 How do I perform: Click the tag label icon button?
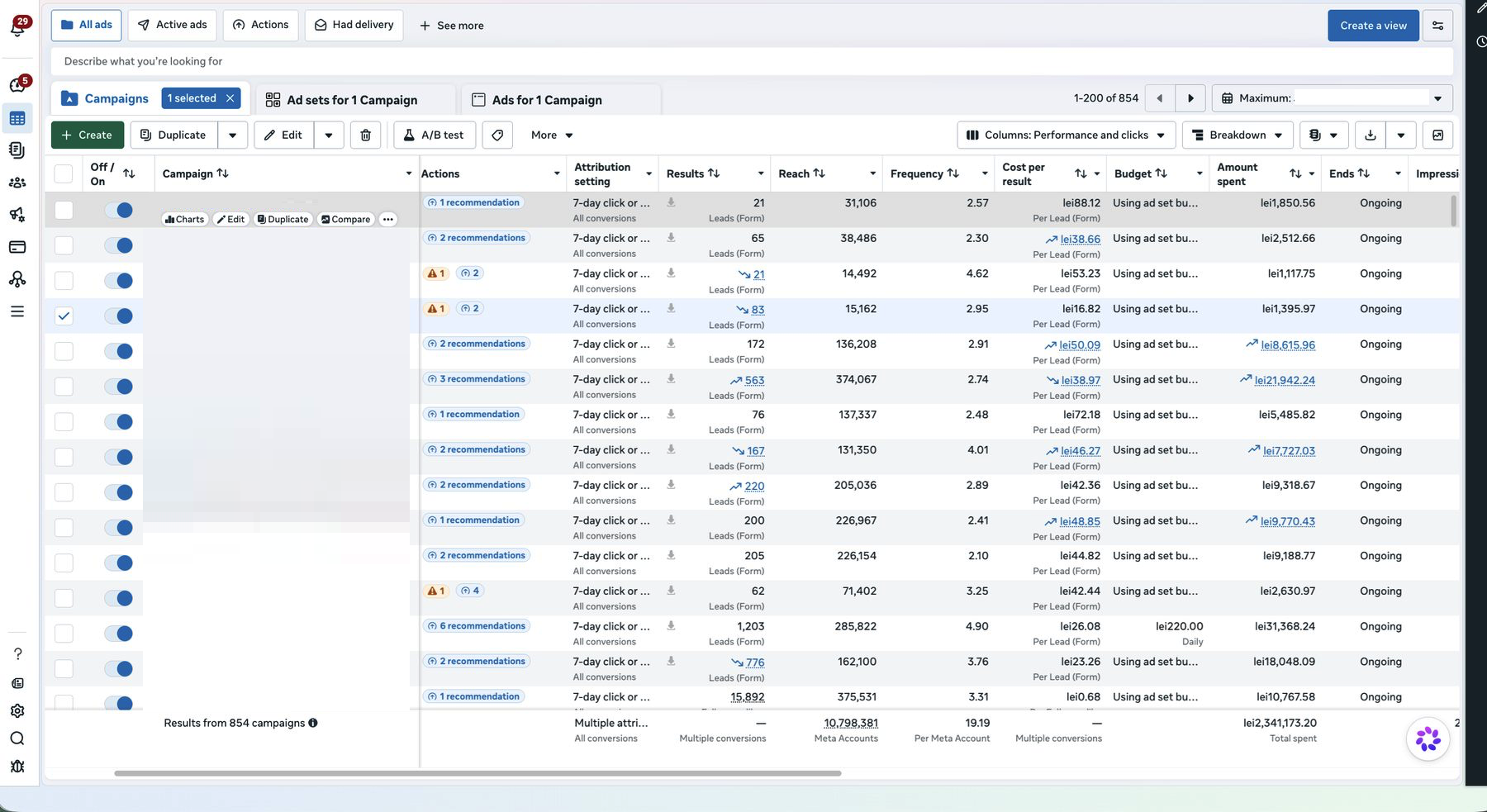coord(497,135)
